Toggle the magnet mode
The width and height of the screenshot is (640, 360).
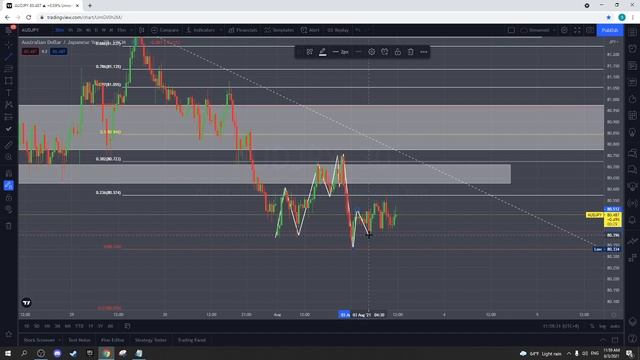[9, 173]
